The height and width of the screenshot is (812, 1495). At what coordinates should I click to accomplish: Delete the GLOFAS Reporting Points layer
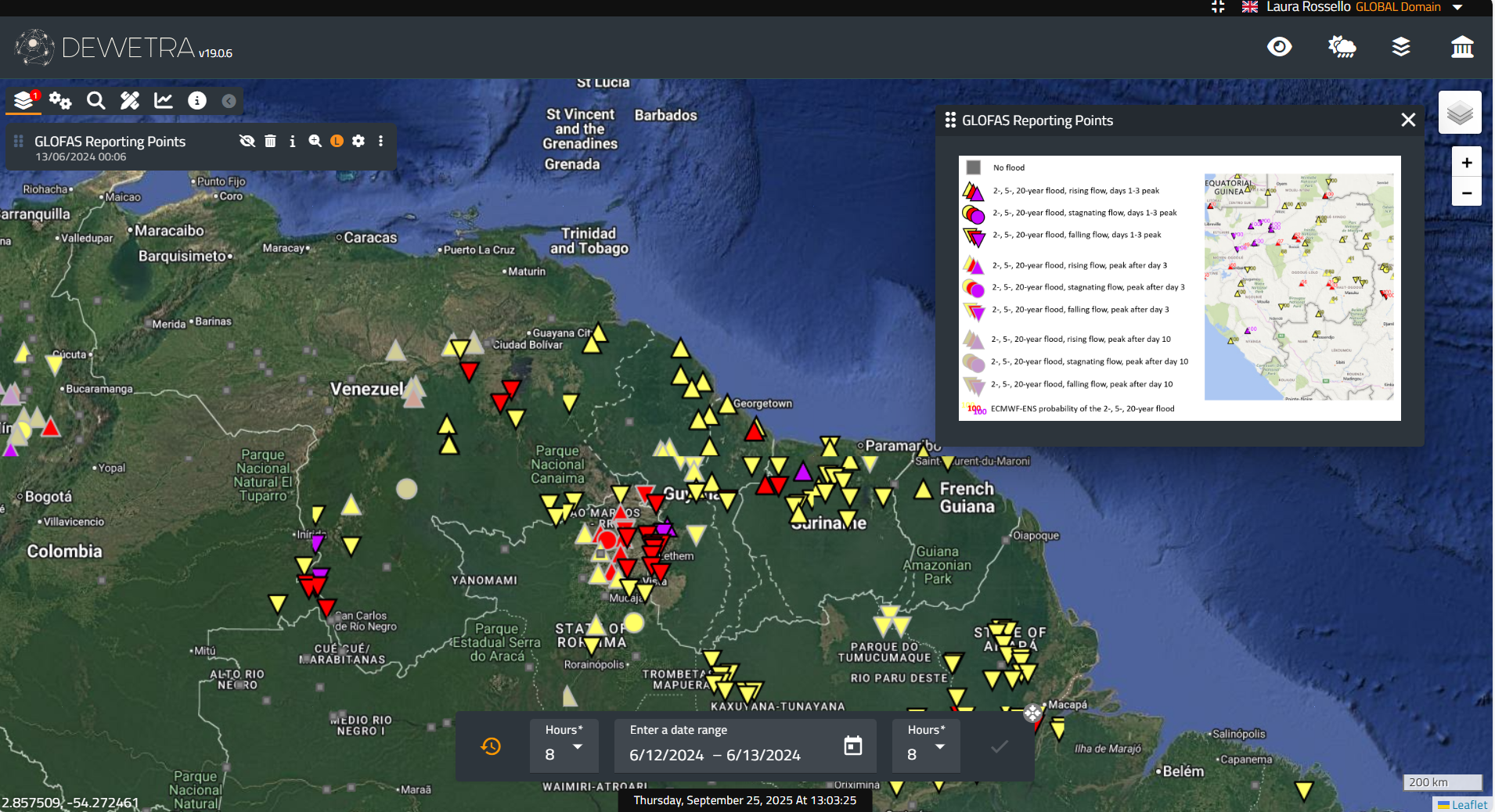[x=270, y=141]
